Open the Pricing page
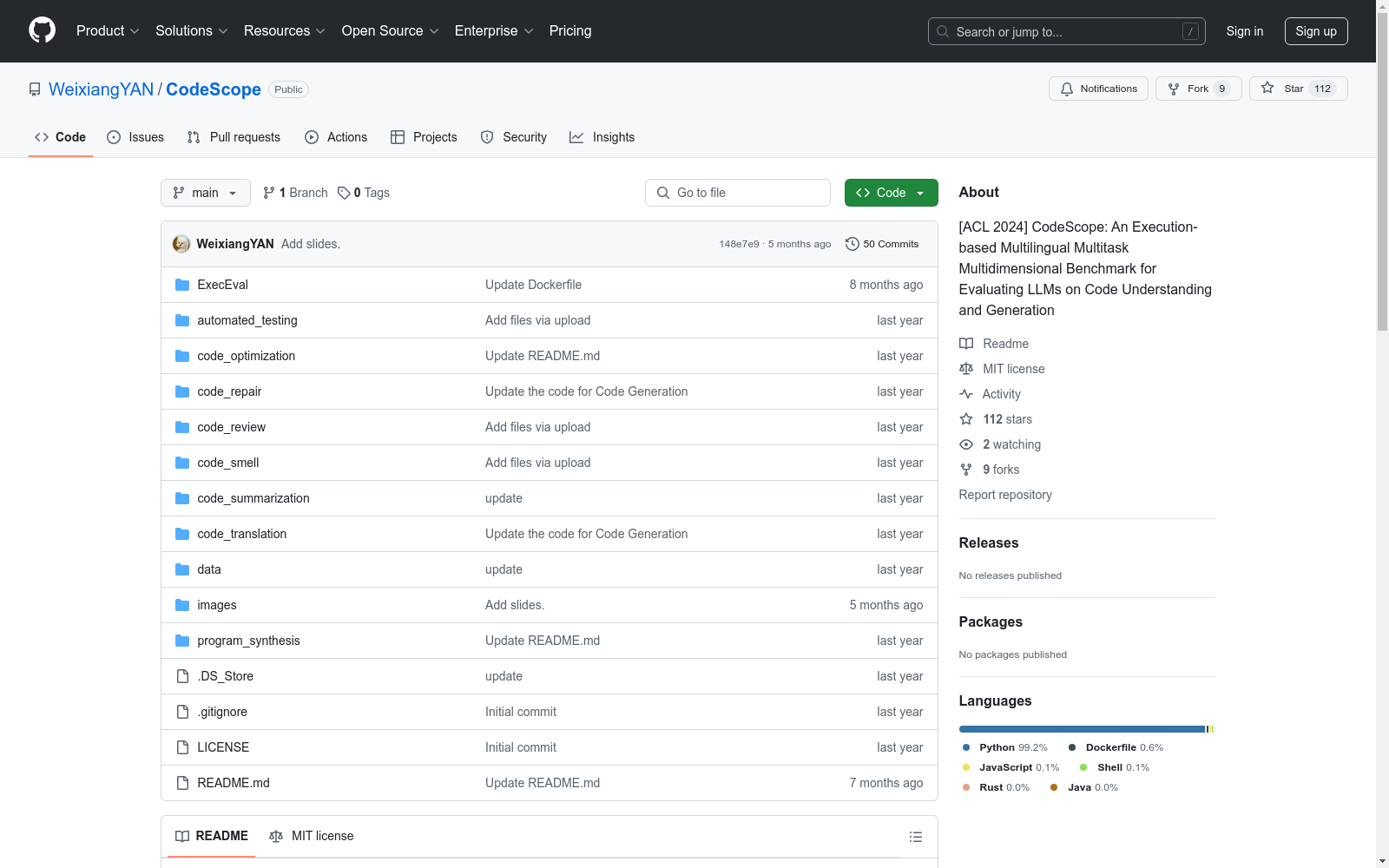 tap(570, 31)
